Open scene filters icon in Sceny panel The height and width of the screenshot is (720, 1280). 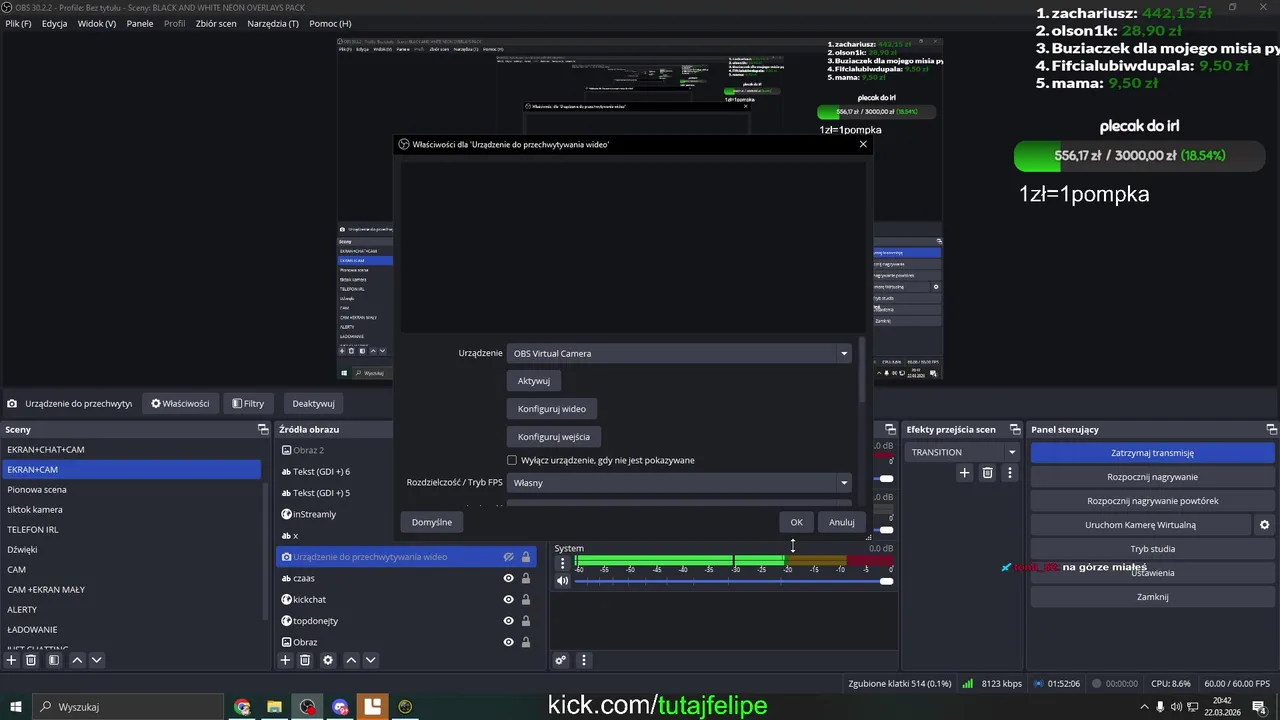(54, 660)
